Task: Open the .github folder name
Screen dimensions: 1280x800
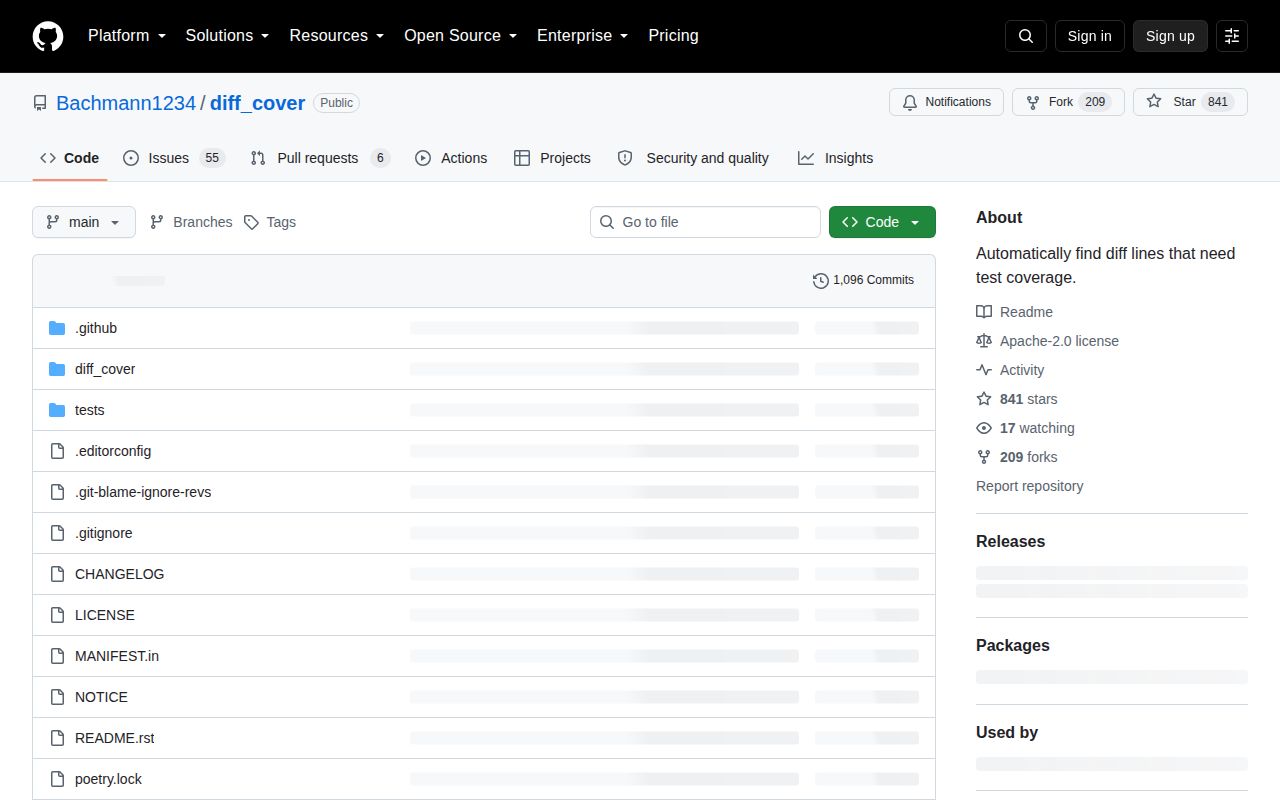Action: pos(96,328)
